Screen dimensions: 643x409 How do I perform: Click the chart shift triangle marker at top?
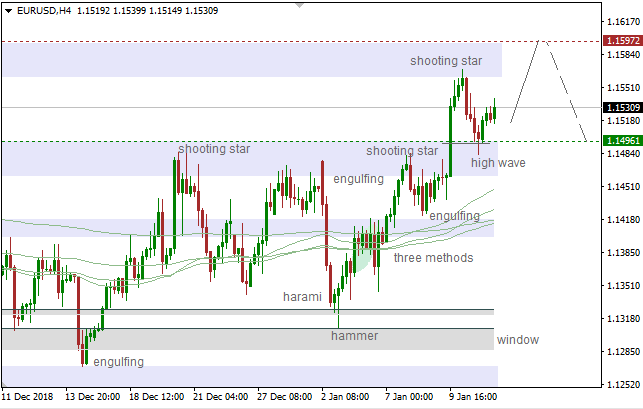click(299, 5)
